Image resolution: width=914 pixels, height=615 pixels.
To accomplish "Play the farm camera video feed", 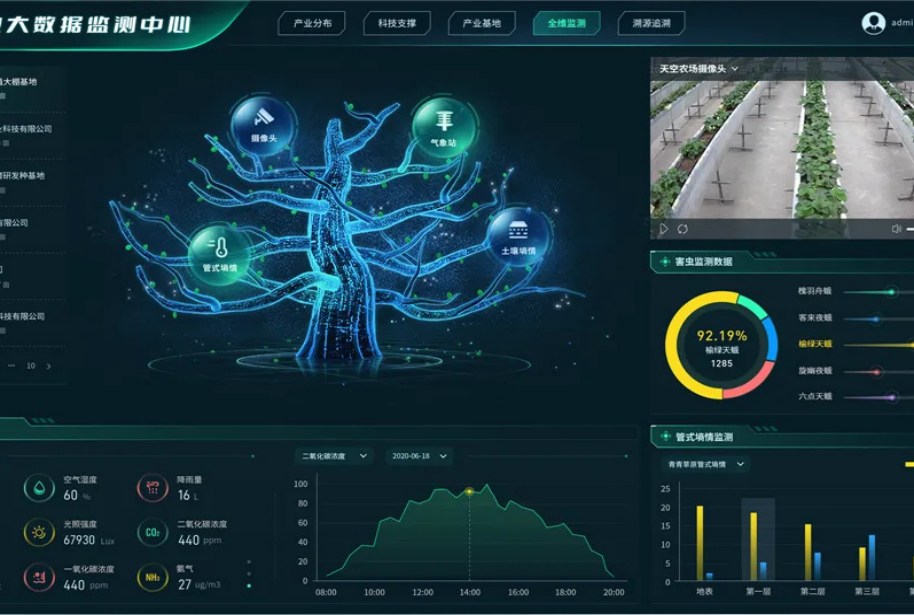I will [x=663, y=229].
